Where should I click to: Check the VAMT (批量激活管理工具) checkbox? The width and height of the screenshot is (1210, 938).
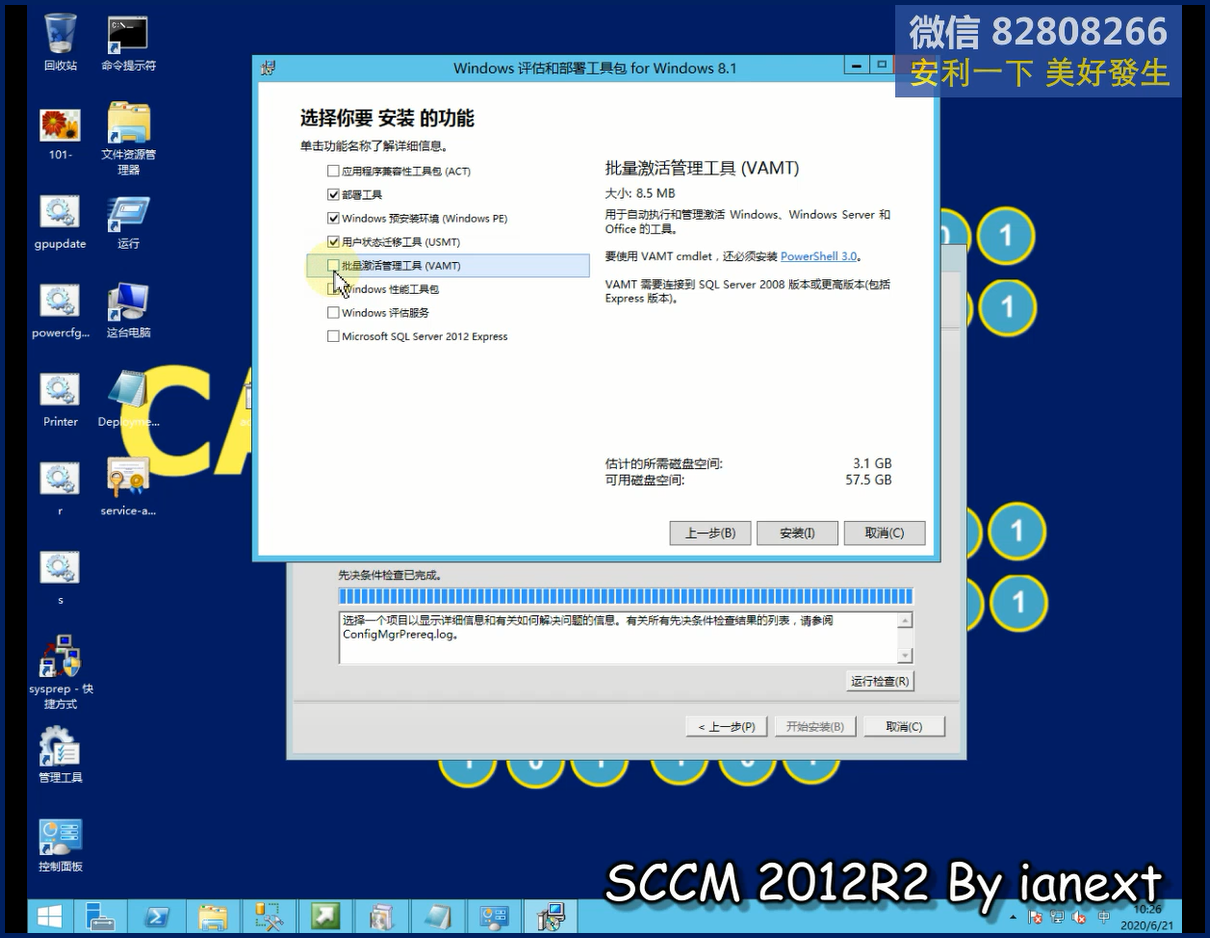pyautogui.click(x=333, y=266)
